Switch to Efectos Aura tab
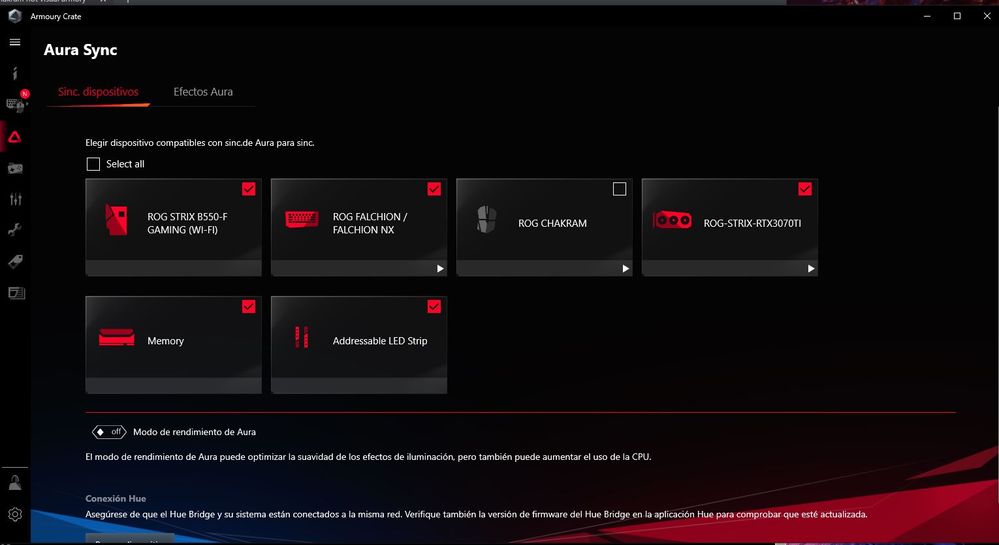Image resolution: width=999 pixels, height=545 pixels. pyautogui.click(x=203, y=92)
